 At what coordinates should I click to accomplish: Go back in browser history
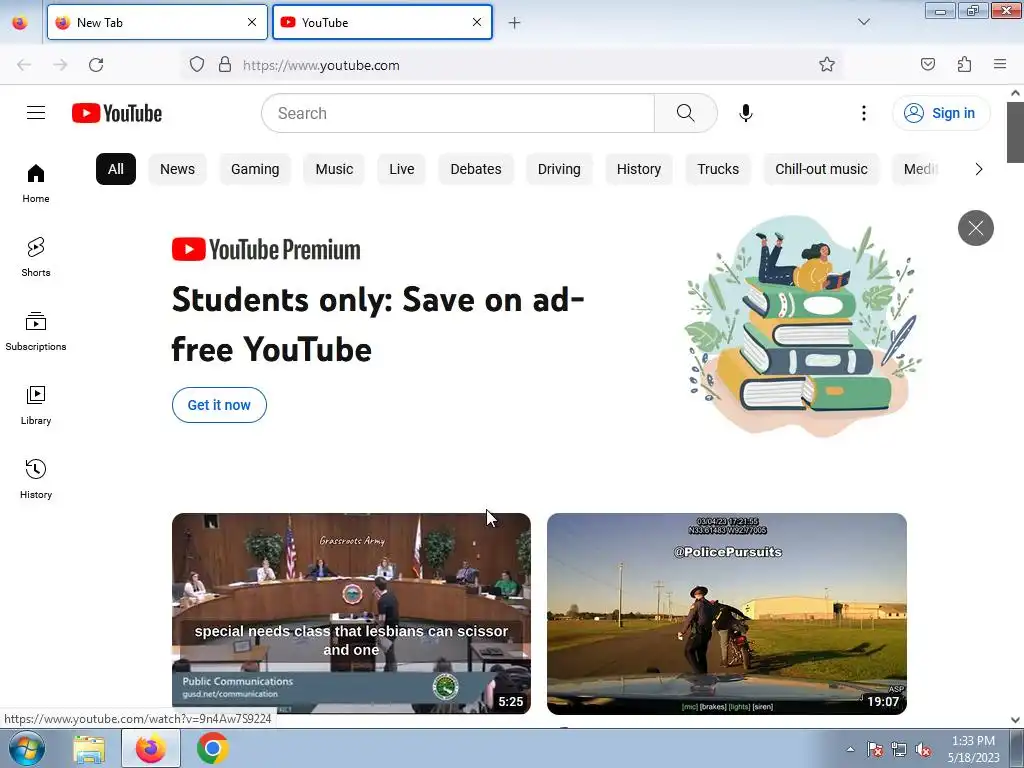(24, 65)
